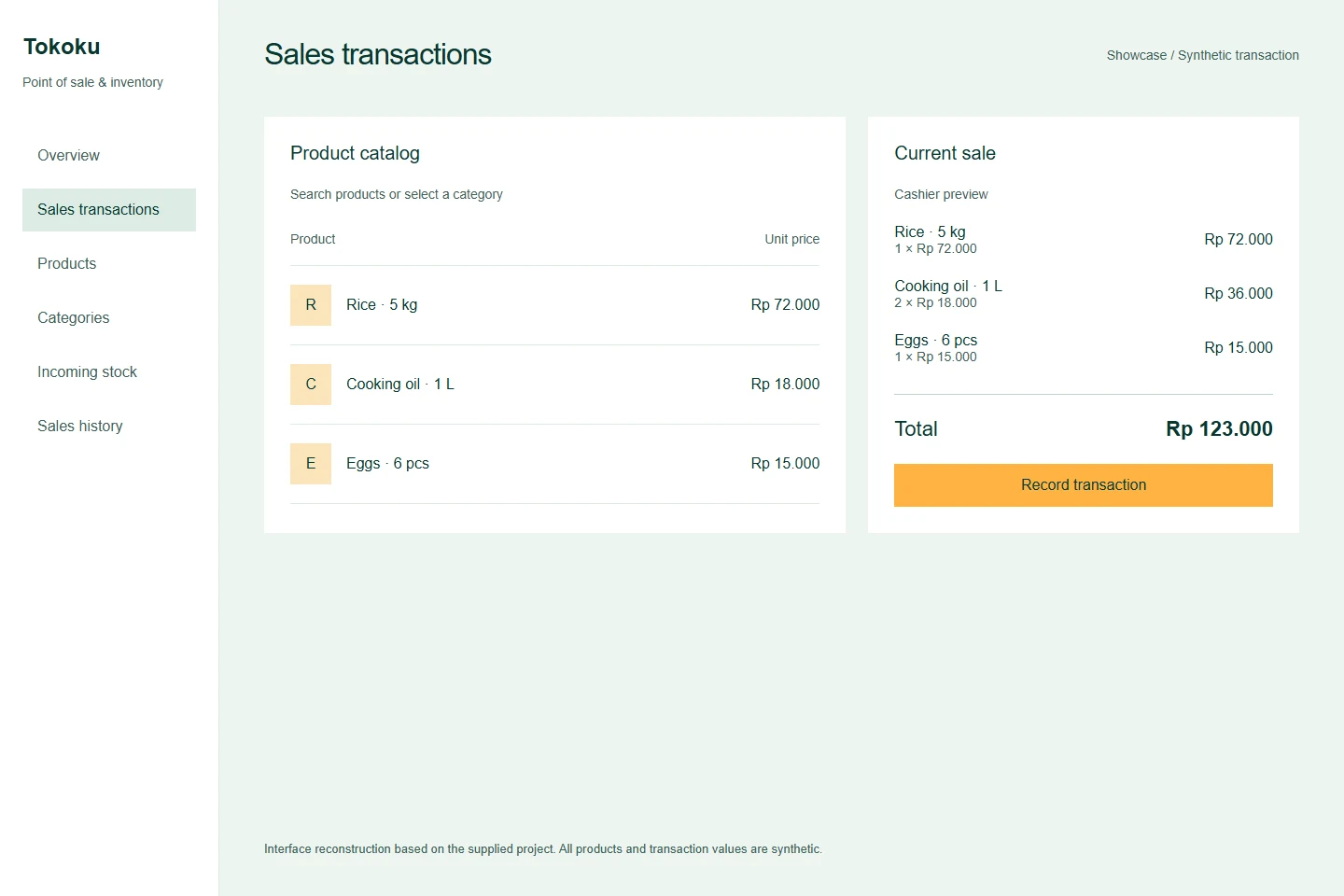Add Rice · 5 kg from the catalog

[554, 305]
